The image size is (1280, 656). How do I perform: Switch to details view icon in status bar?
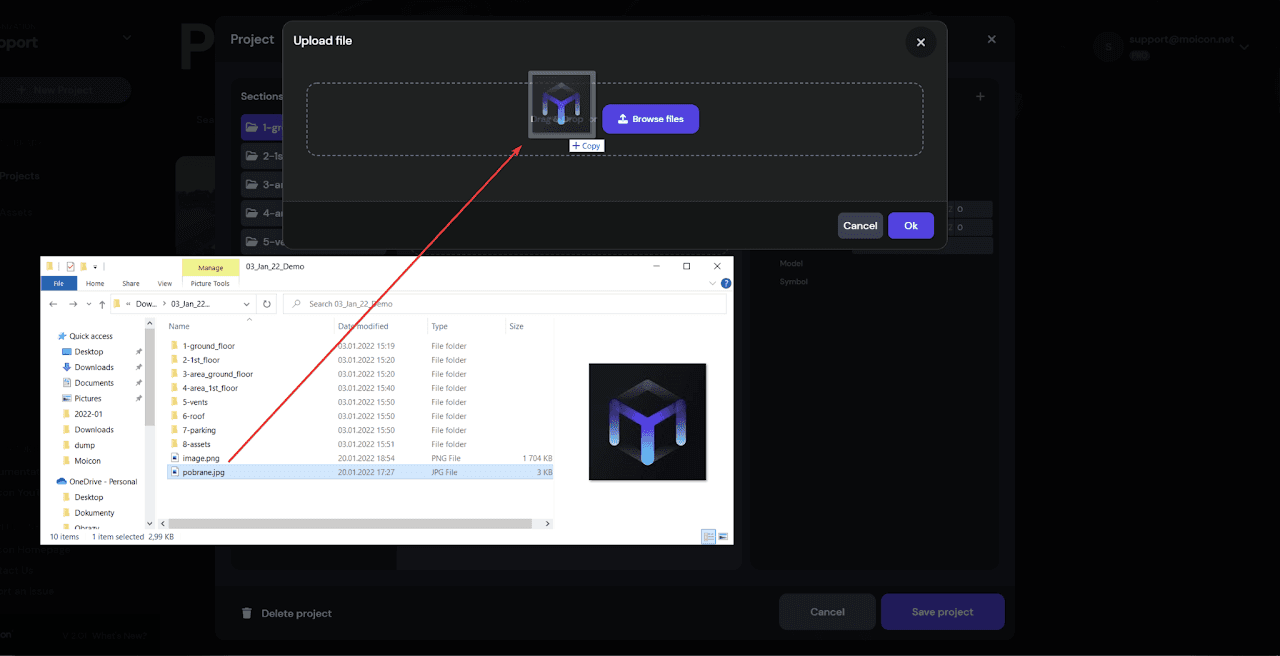pyautogui.click(x=709, y=537)
